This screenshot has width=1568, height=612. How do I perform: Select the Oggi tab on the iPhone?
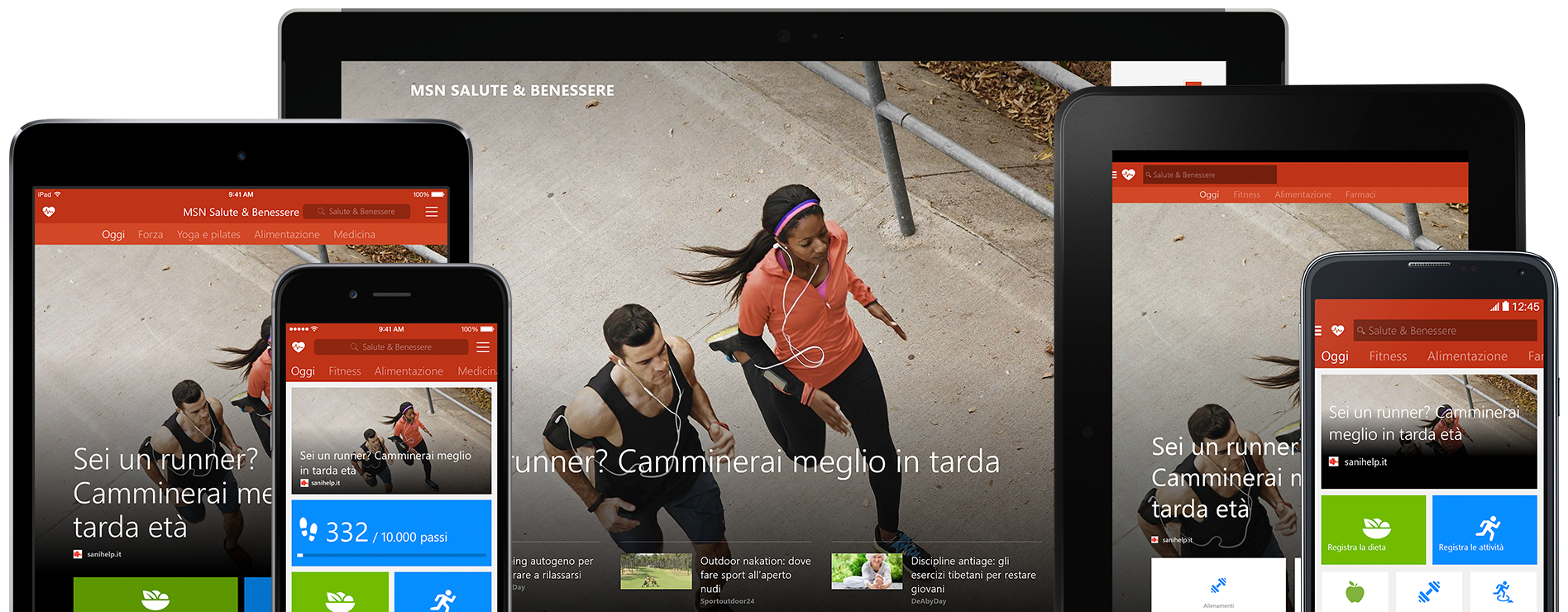click(x=303, y=371)
